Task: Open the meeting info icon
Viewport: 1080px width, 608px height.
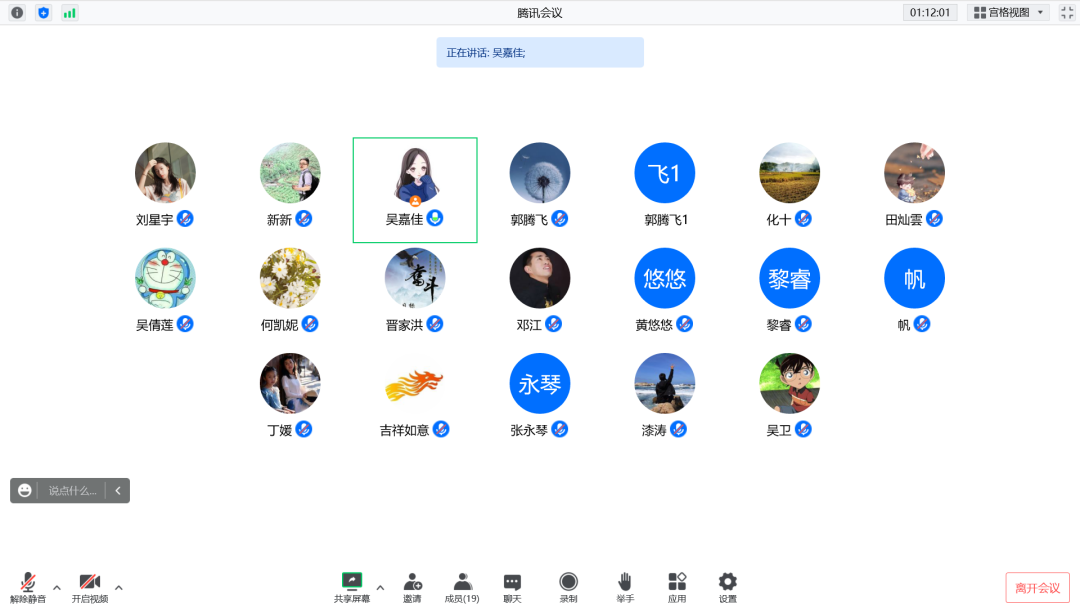Action: [17, 13]
